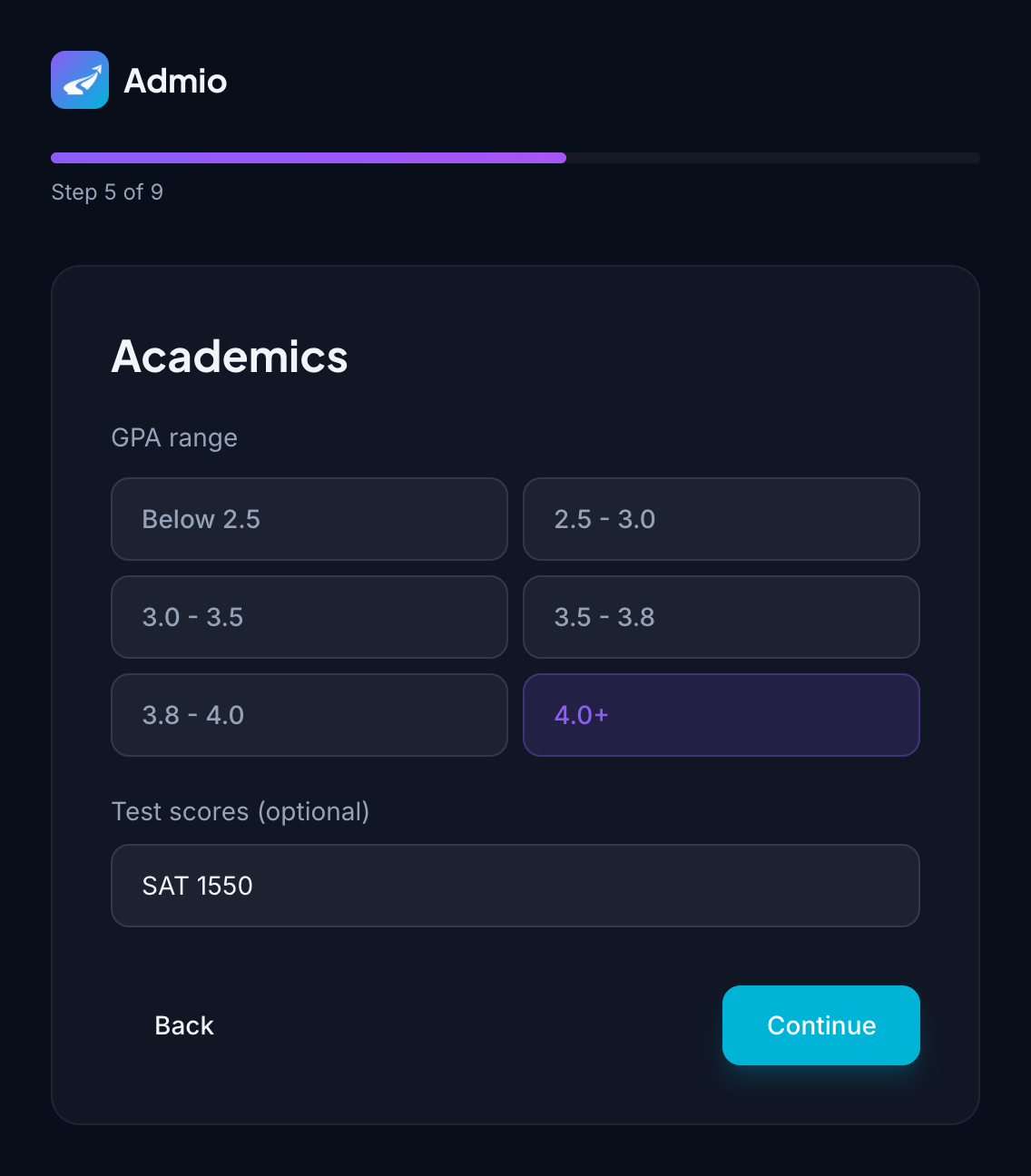This screenshot has width=1031, height=1176.
Task: Pick the 3.0 - 3.5 GPA option
Action: point(309,617)
